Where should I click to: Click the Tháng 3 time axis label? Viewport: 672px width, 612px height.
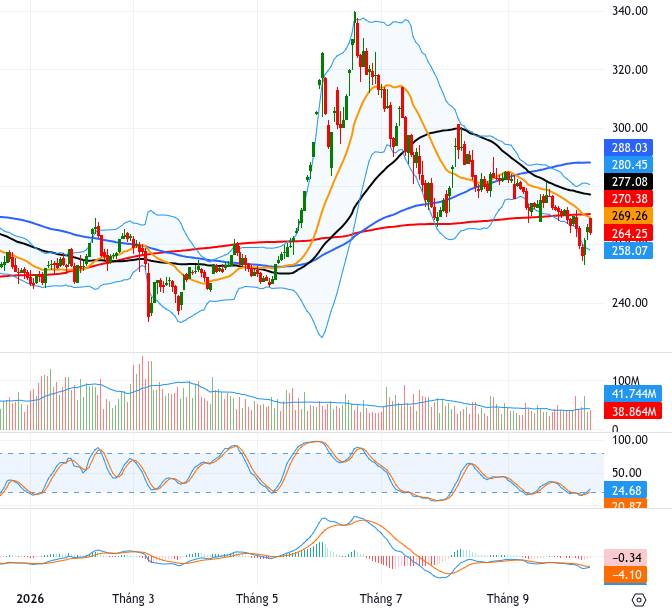[x=133, y=598]
